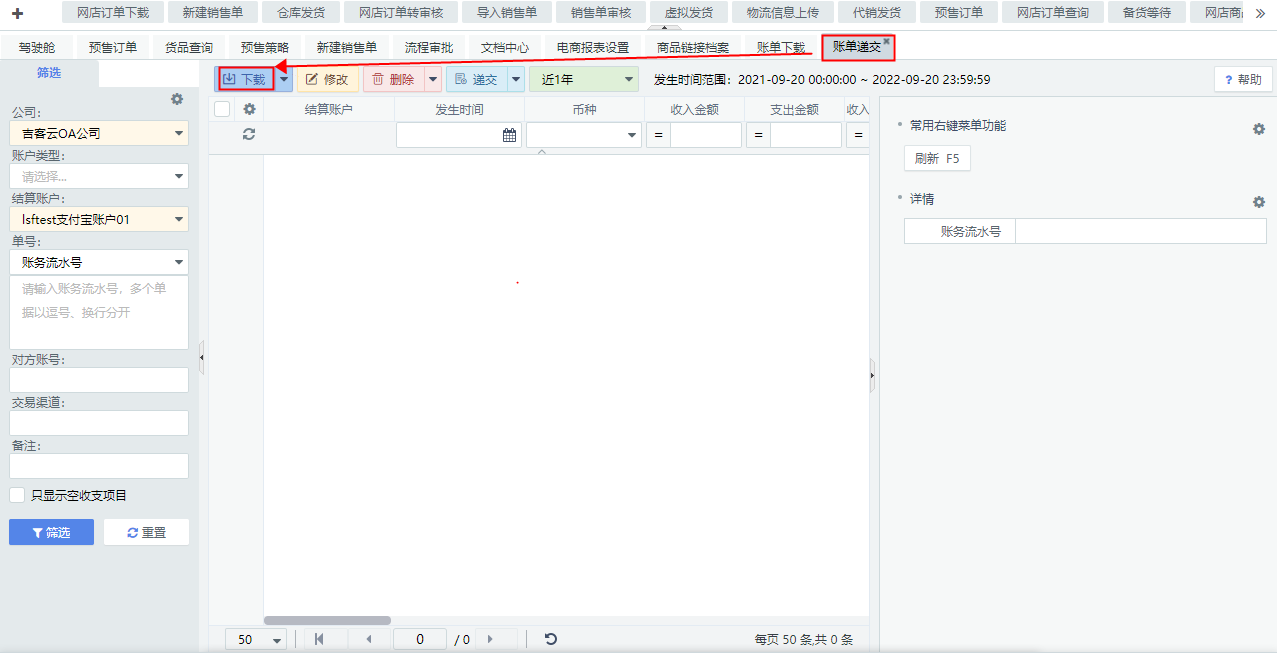Click the horizontal scrollbar under the table
Image resolution: width=1277 pixels, height=653 pixels.
click(327, 620)
